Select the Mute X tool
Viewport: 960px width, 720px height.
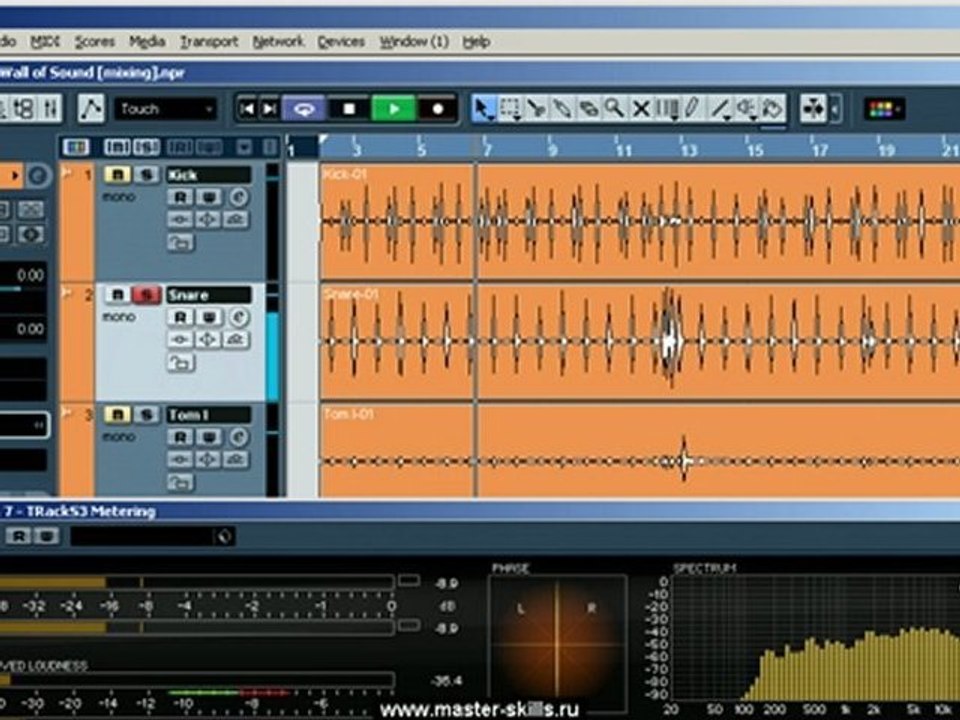(x=640, y=109)
